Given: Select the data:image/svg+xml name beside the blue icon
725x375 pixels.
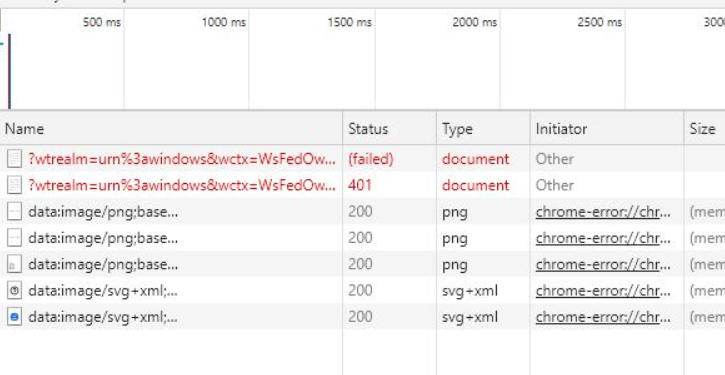Looking at the screenshot, I should pyautogui.click(x=103, y=317).
